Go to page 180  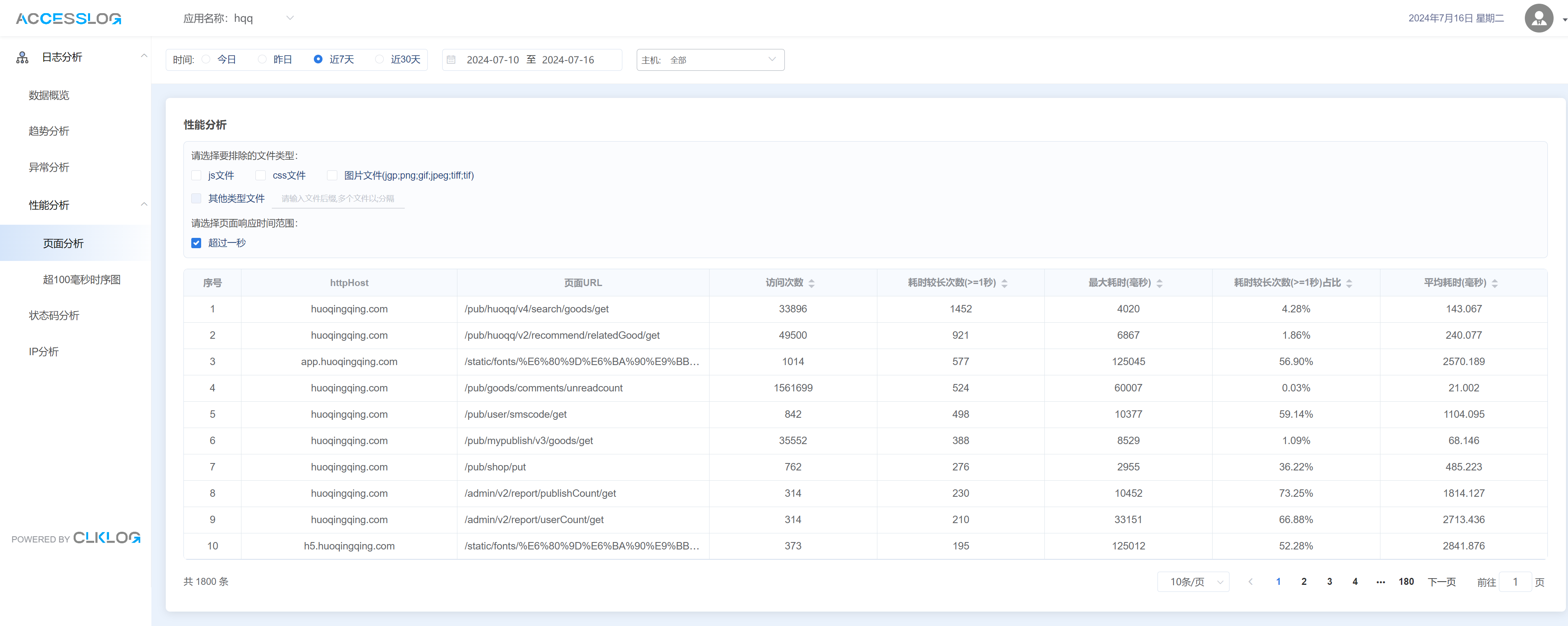tap(1406, 582)
